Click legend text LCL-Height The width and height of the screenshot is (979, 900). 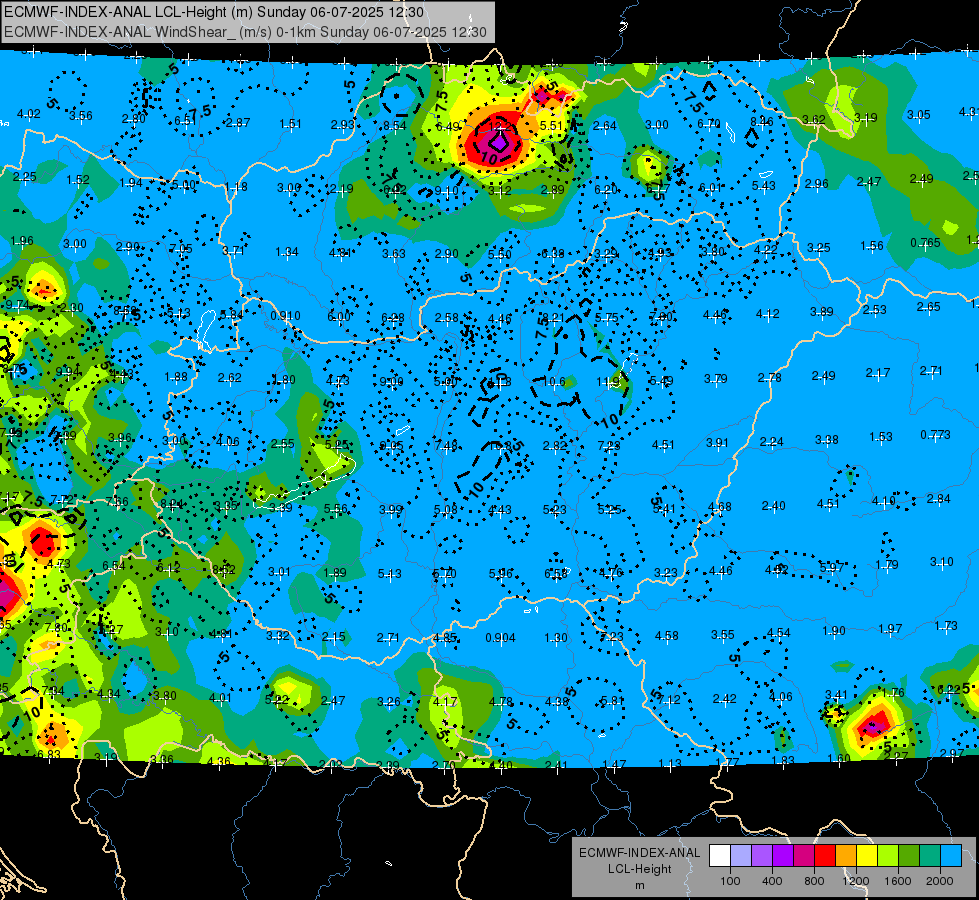pos(640,869)
